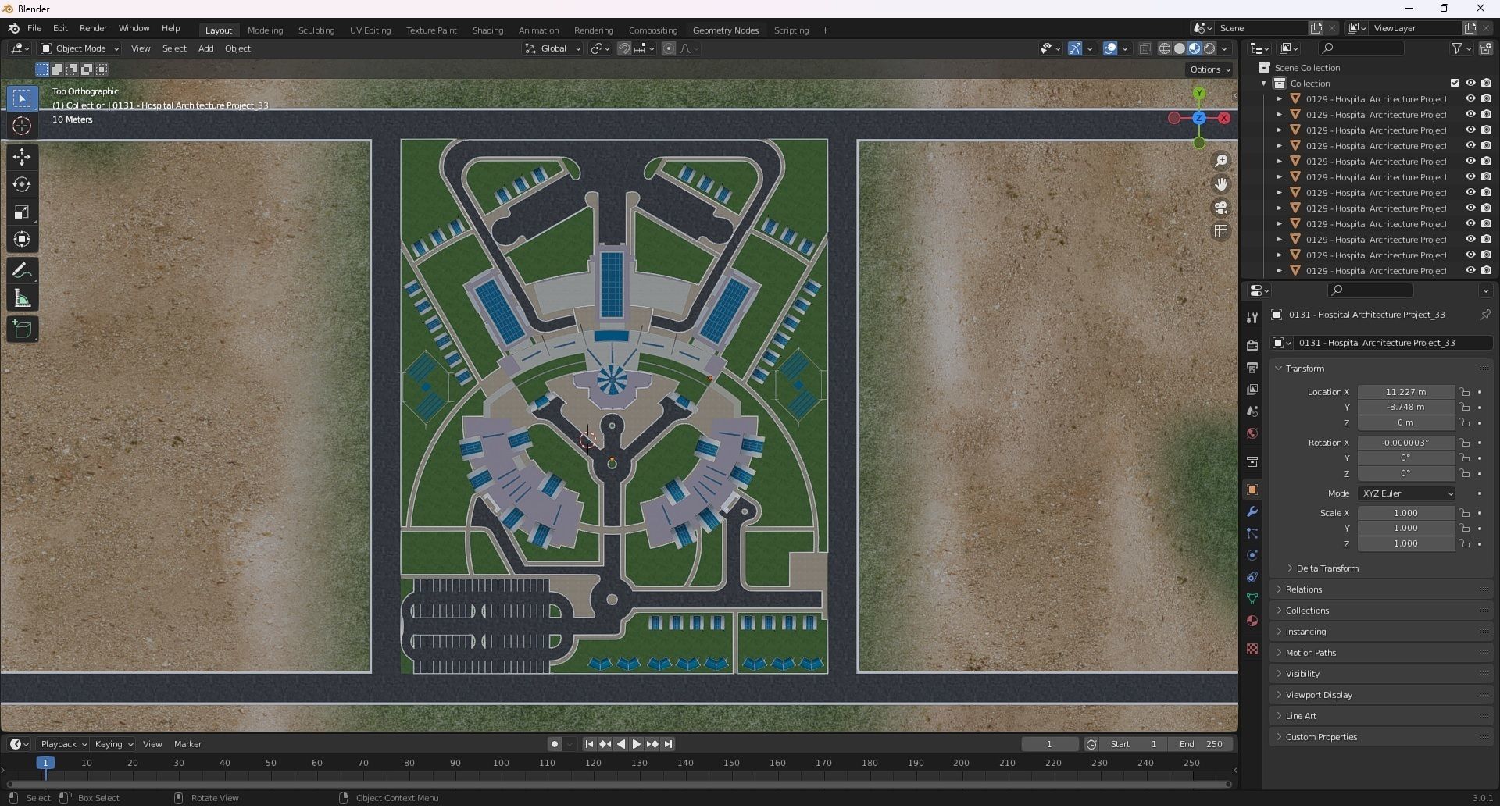This screenshot has width=1500, height=812.
Task: Choose the Annotate pencil tool
Action: click(x=22, y=271)
